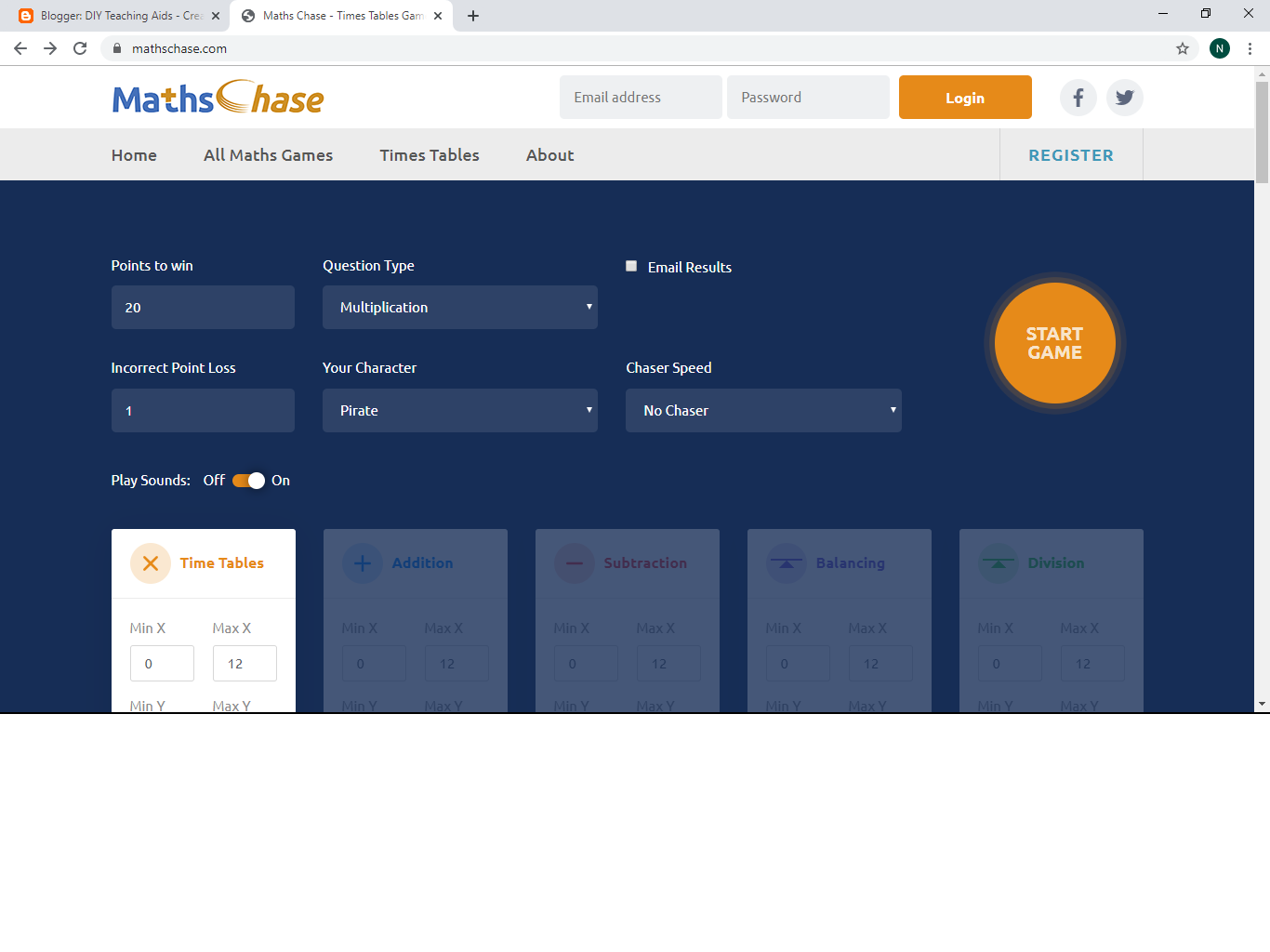Click Division Min X field
This screenshot has height=952, width=1270.
tap(1010, 664)
